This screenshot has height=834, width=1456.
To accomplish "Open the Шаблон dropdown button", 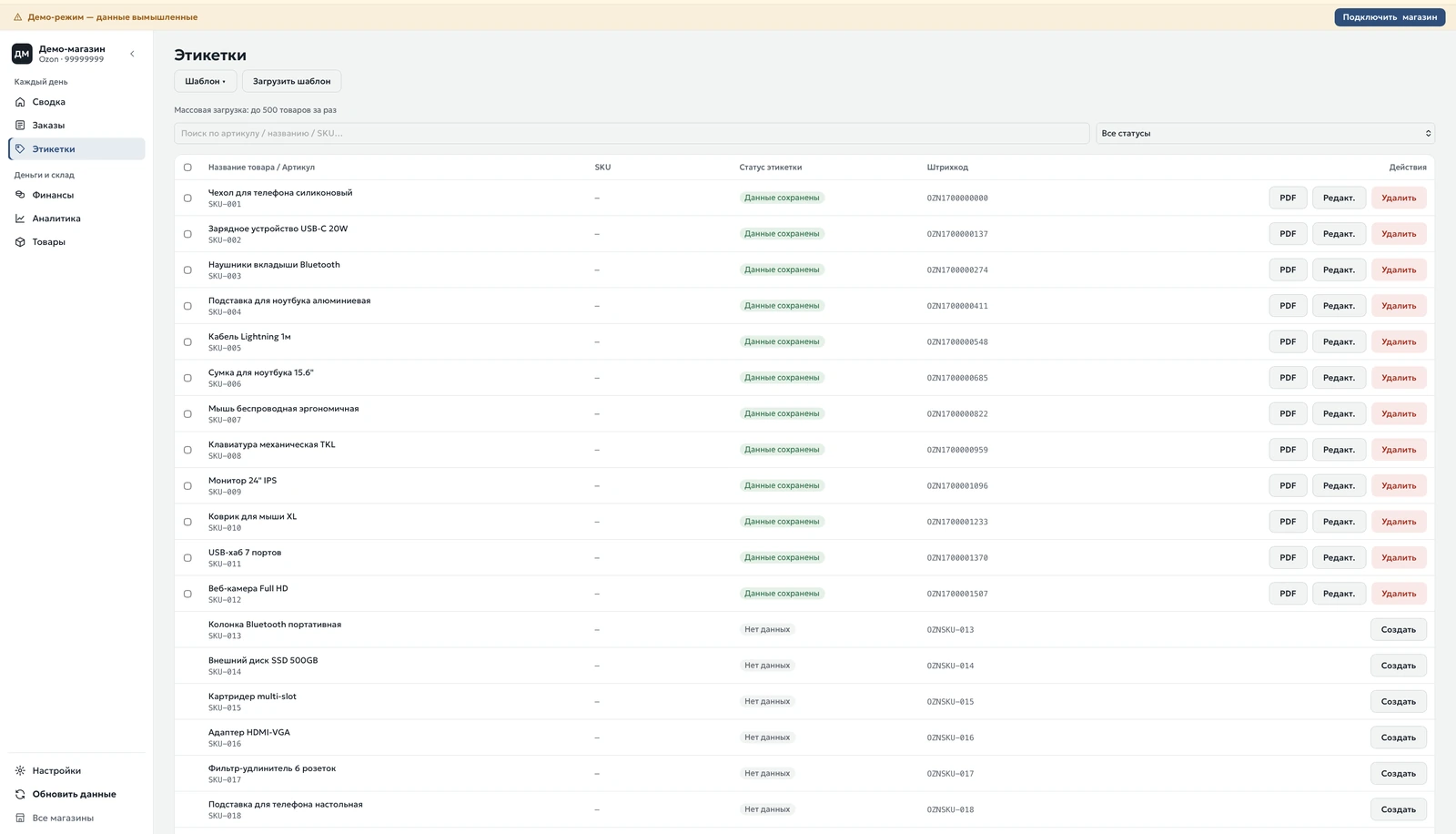I will coord(206,81).
